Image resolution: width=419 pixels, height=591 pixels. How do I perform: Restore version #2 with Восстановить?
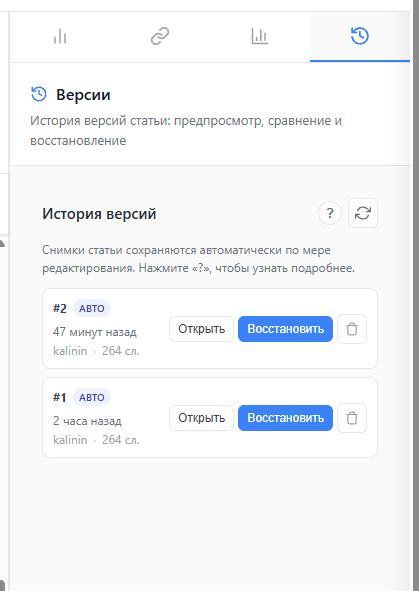click(285, 329)
